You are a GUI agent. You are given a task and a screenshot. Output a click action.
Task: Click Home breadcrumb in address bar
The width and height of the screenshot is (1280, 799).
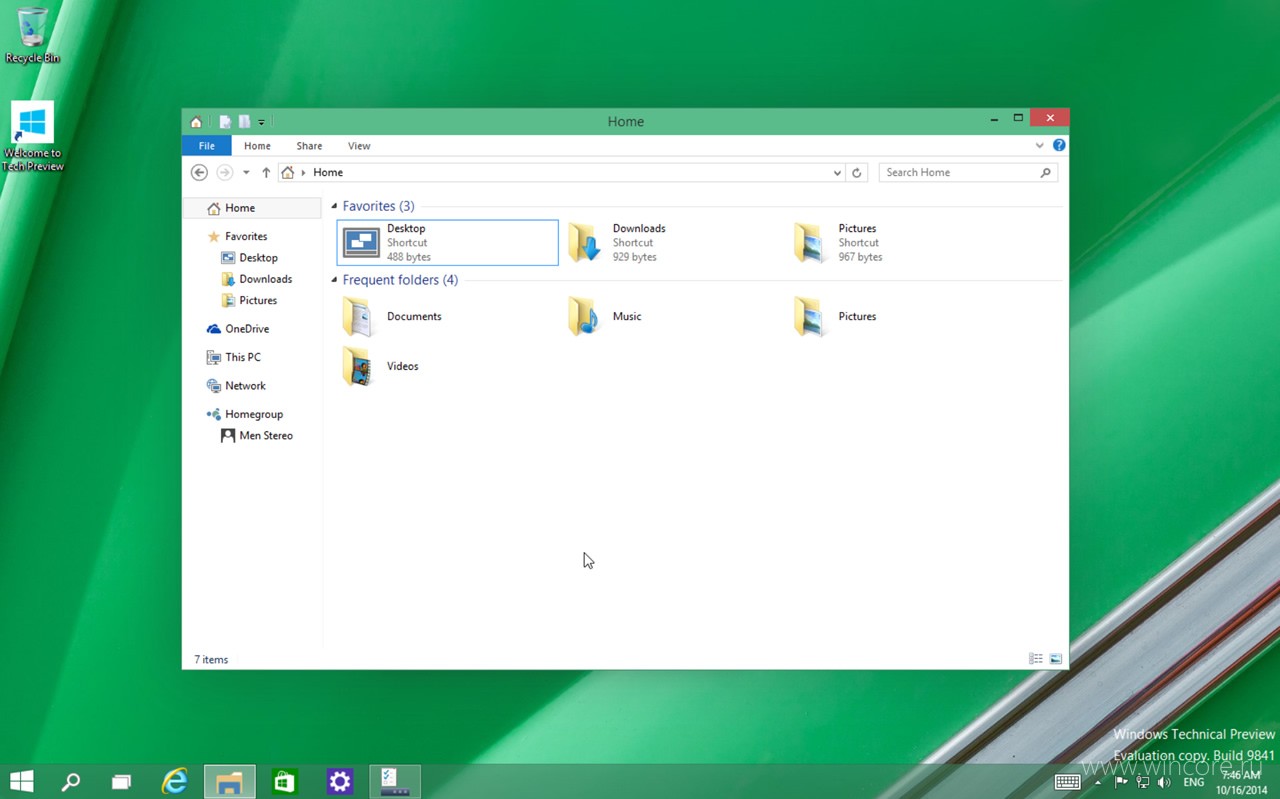pos(328,173)
